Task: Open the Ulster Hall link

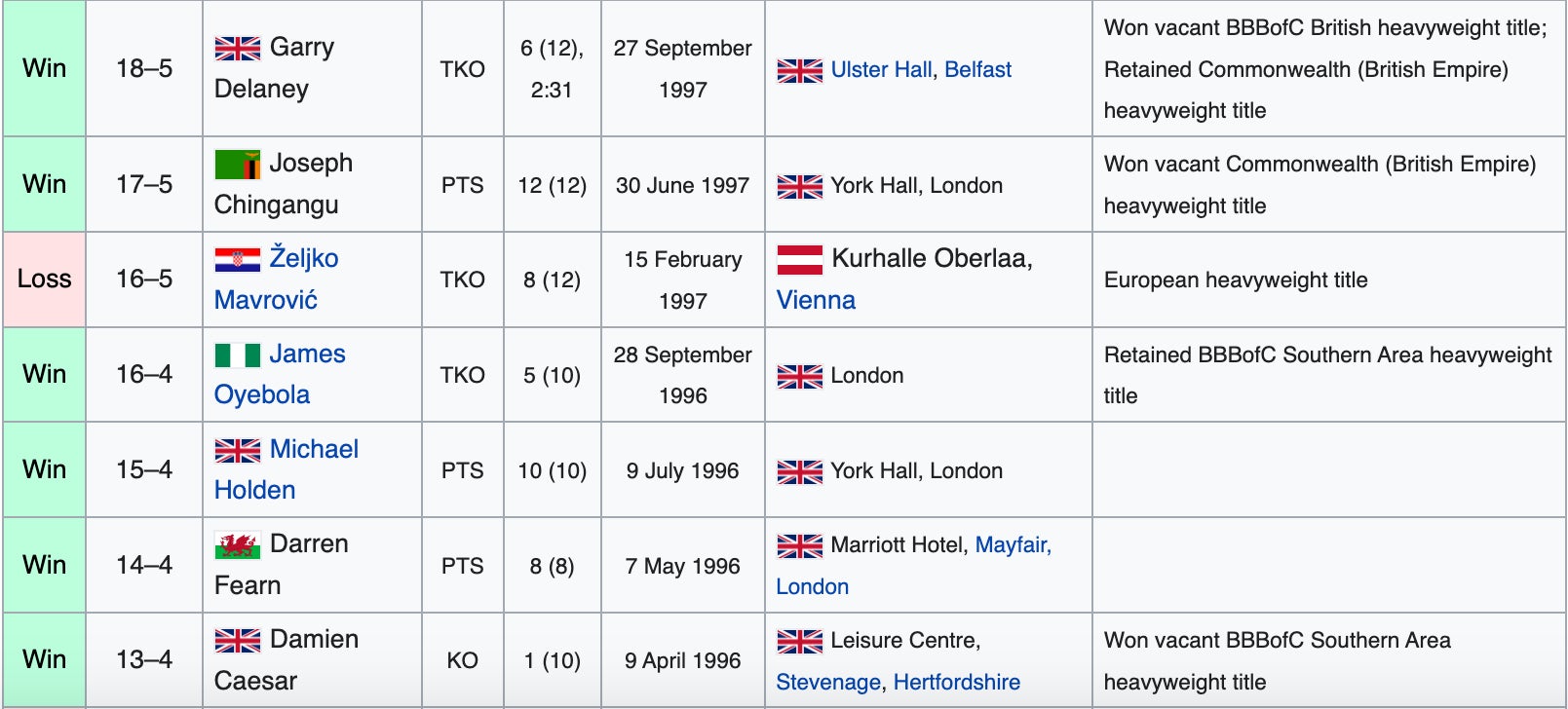Action: (x=881, y=70)
